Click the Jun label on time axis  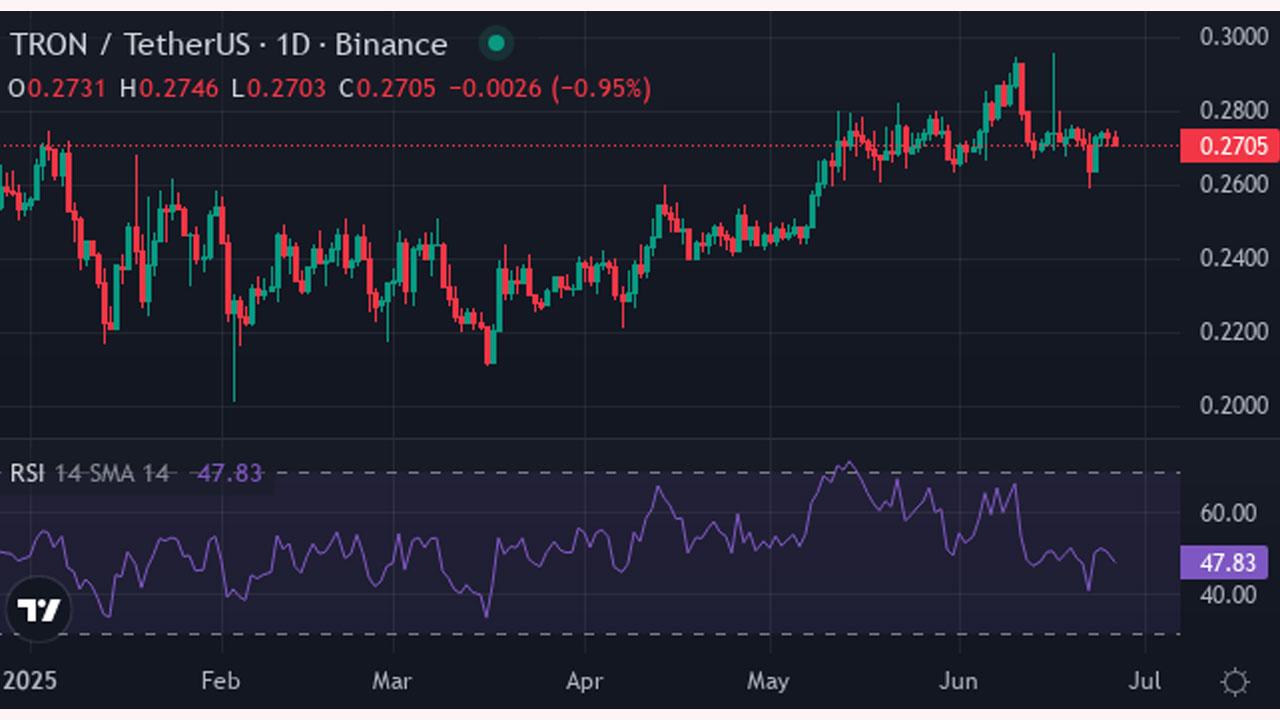[958, 681]
